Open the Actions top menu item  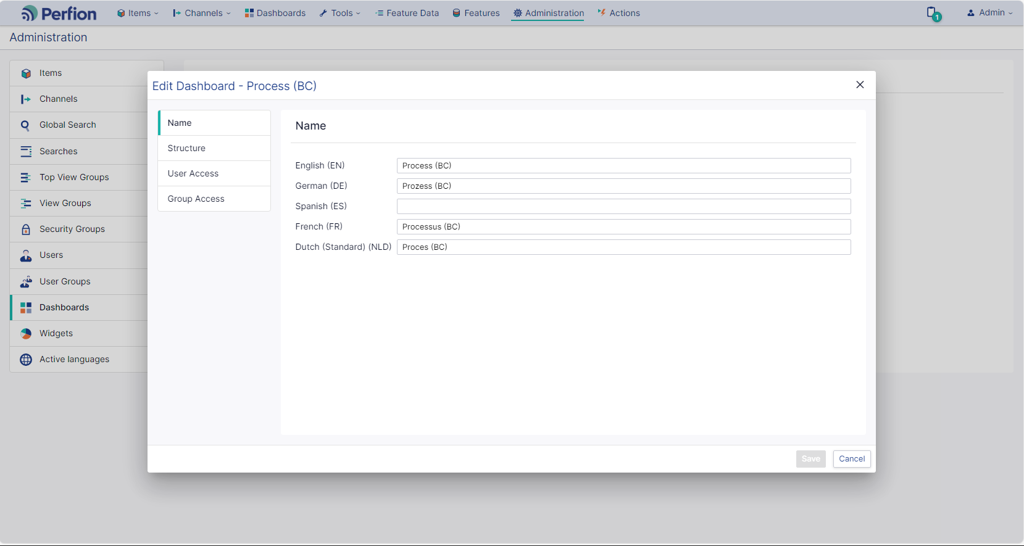tap(618, 13)
